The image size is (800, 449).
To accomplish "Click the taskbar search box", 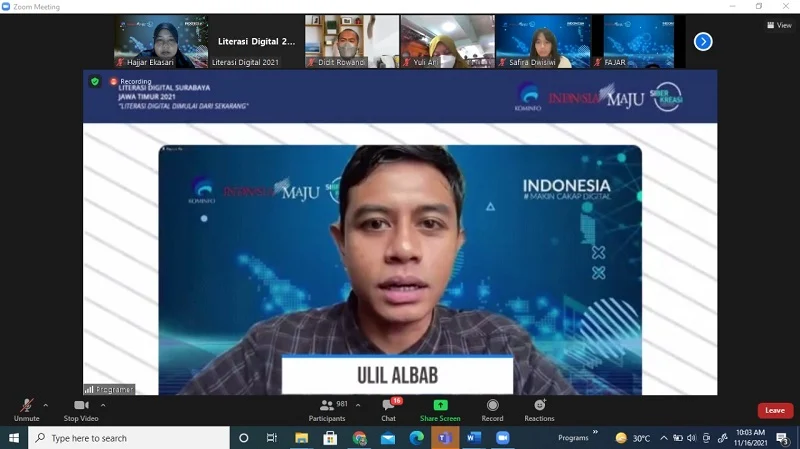I will pyautogui.click(x=129, y=438).
